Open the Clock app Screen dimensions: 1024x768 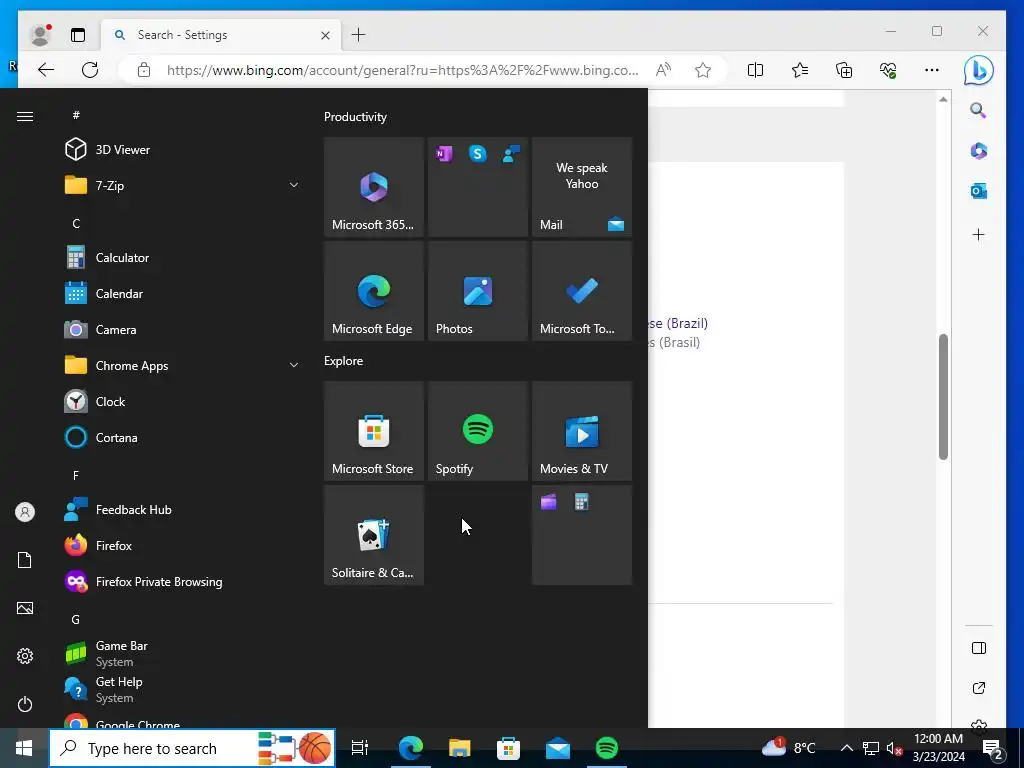[x=183, y=401]
